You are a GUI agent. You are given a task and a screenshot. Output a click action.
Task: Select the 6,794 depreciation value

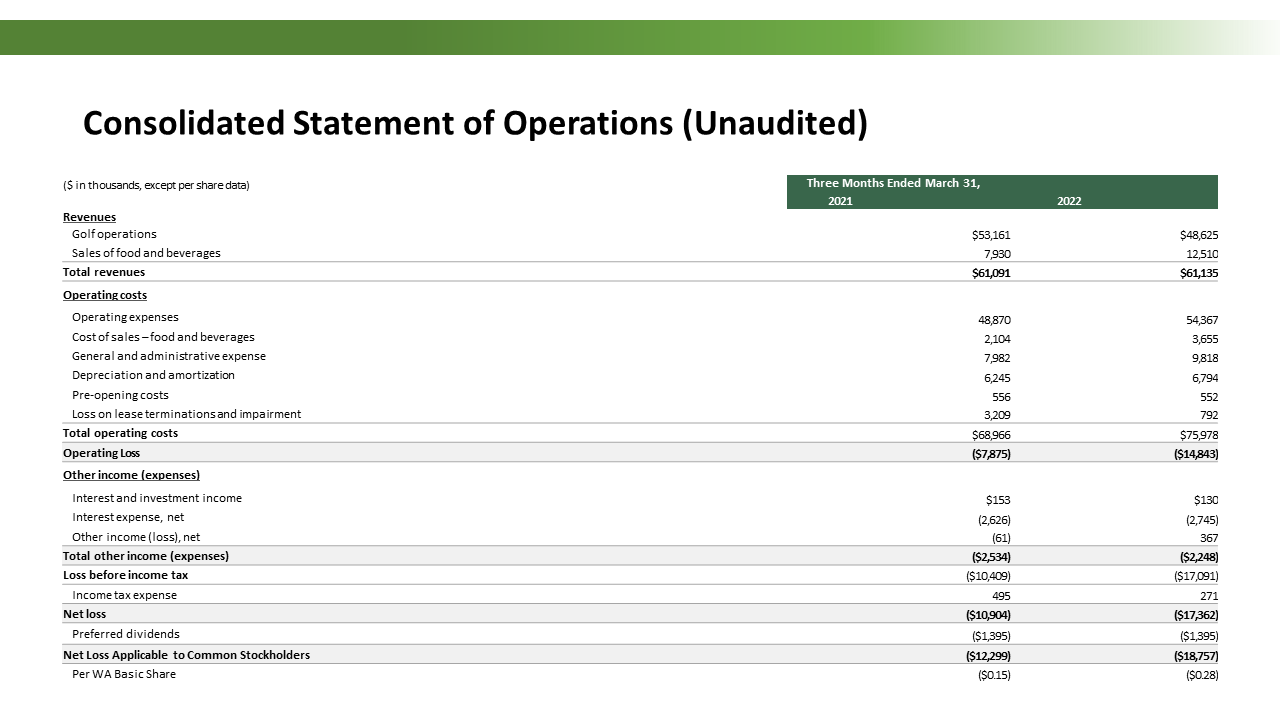pyautogui.click(x=1204, y=378)
